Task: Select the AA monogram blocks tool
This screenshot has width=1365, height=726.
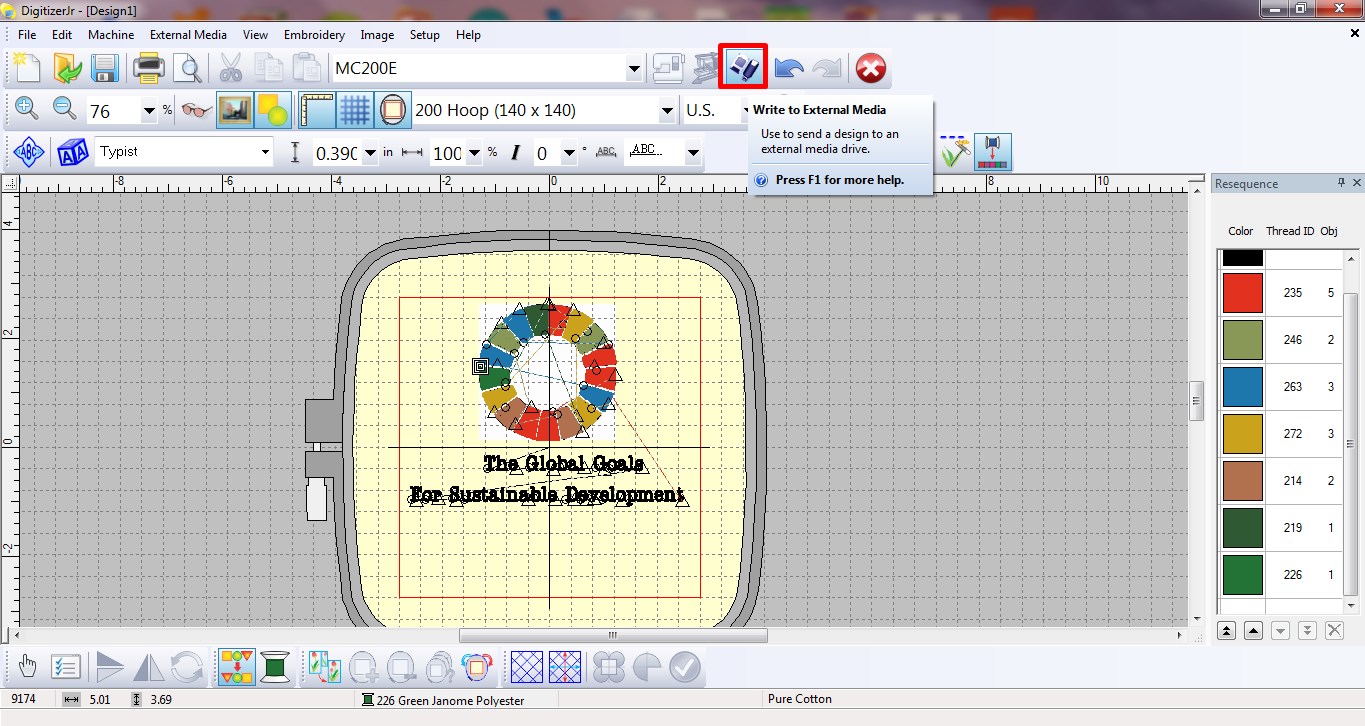Action: (72, 152)
